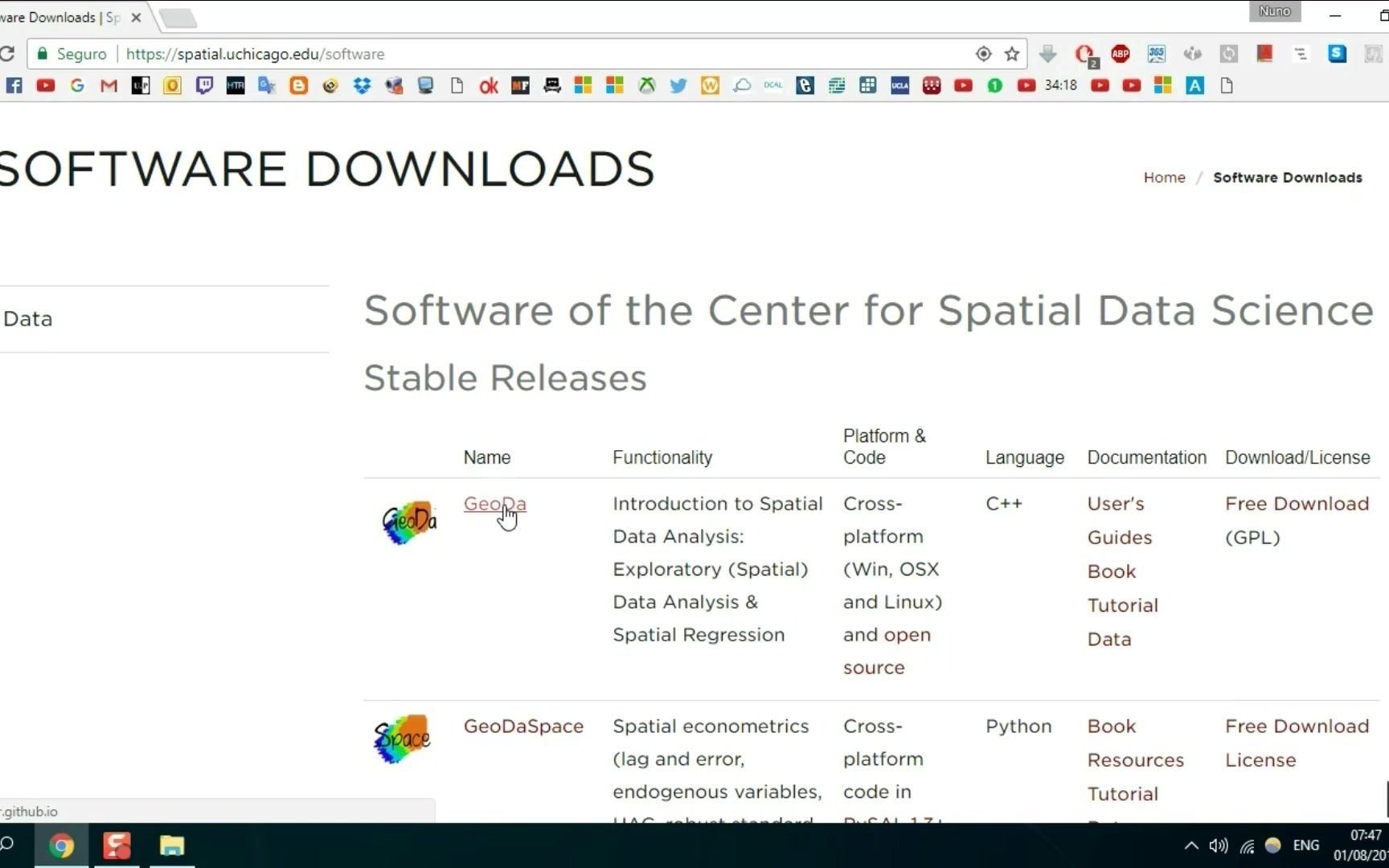Screen dimensions: 1389x868
Task: Bookmark this page with the star icon
Action: tap(1012, 54)
